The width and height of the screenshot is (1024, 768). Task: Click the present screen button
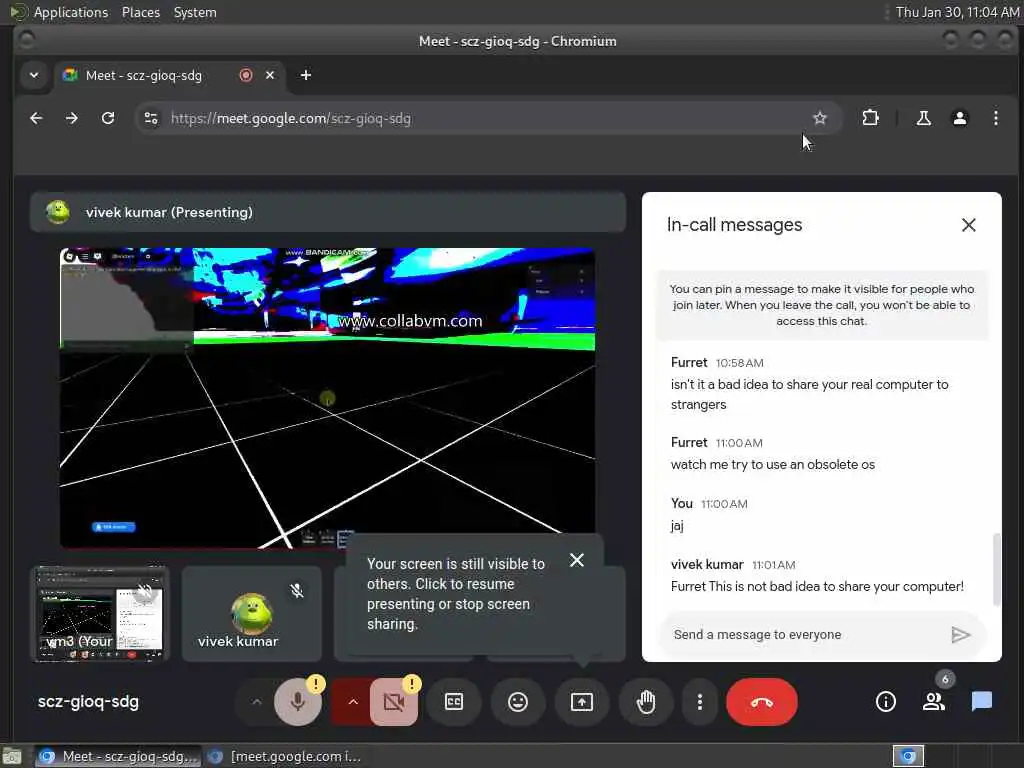pyautogui.click(x=582, y=702)
